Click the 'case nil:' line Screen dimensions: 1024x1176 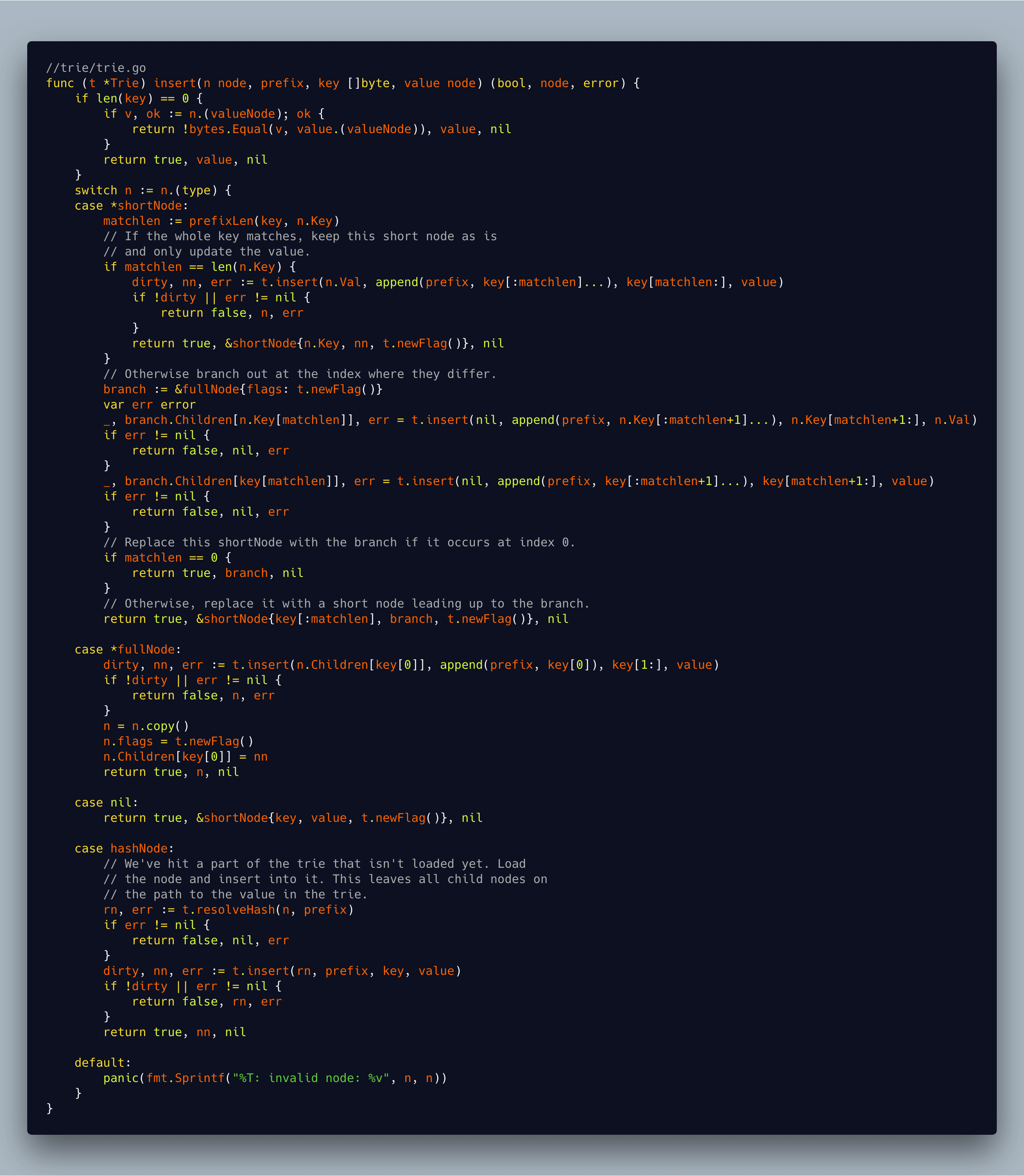pos(106,803)
